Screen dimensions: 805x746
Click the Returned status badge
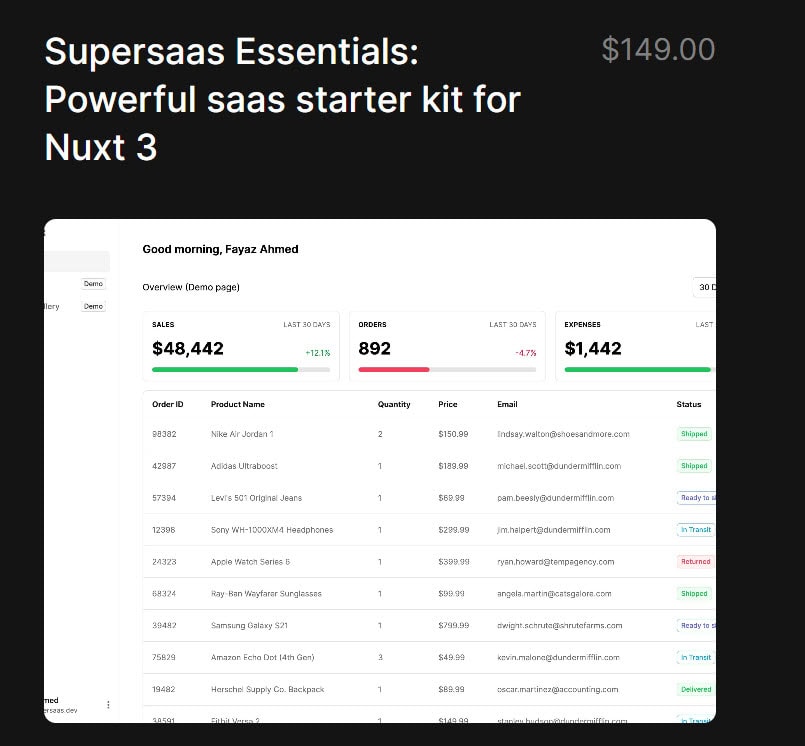[x=695, y=562]
